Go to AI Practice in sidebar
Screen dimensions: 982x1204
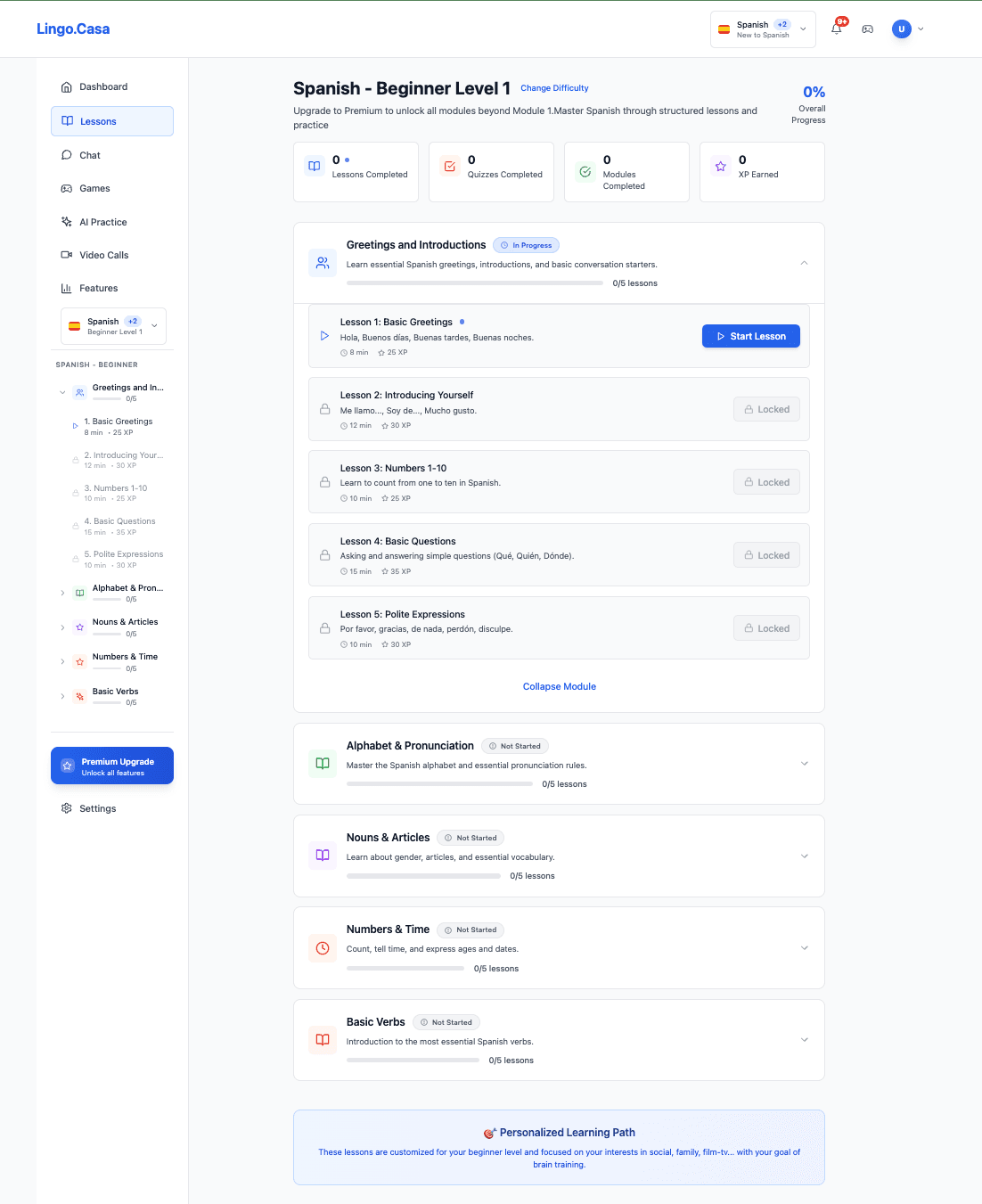[x=102, y=222]
